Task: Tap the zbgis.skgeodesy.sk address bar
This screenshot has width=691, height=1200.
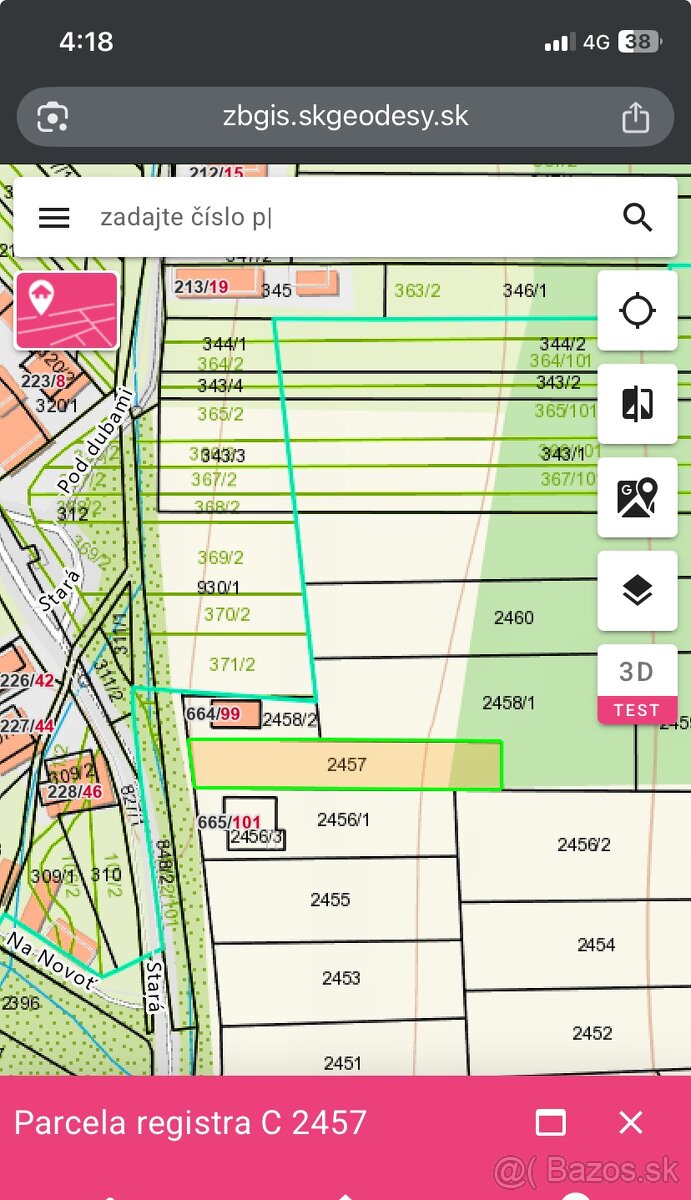Action: 345,117
